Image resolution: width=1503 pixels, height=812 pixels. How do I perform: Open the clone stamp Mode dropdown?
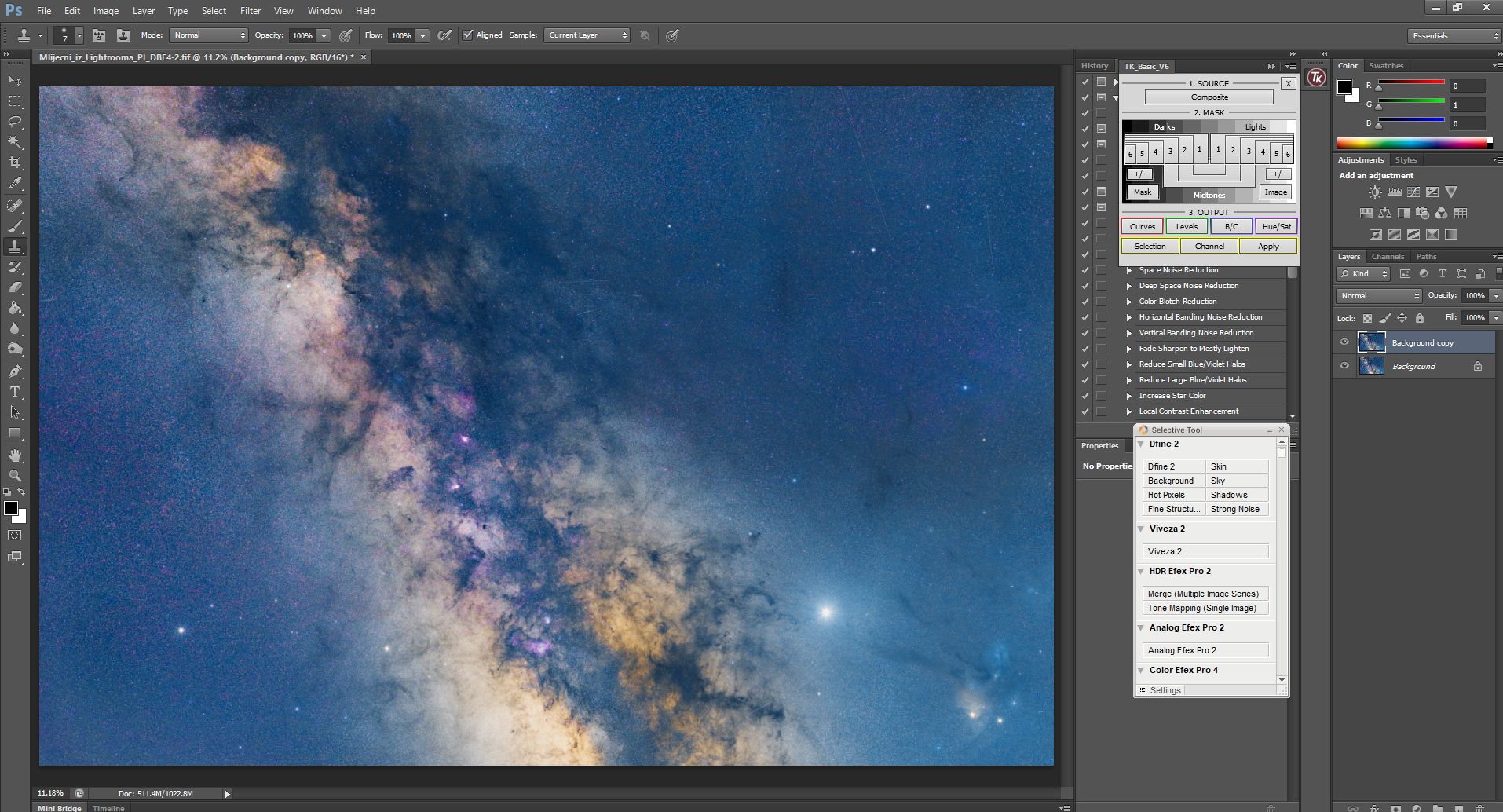pos(209,35)
